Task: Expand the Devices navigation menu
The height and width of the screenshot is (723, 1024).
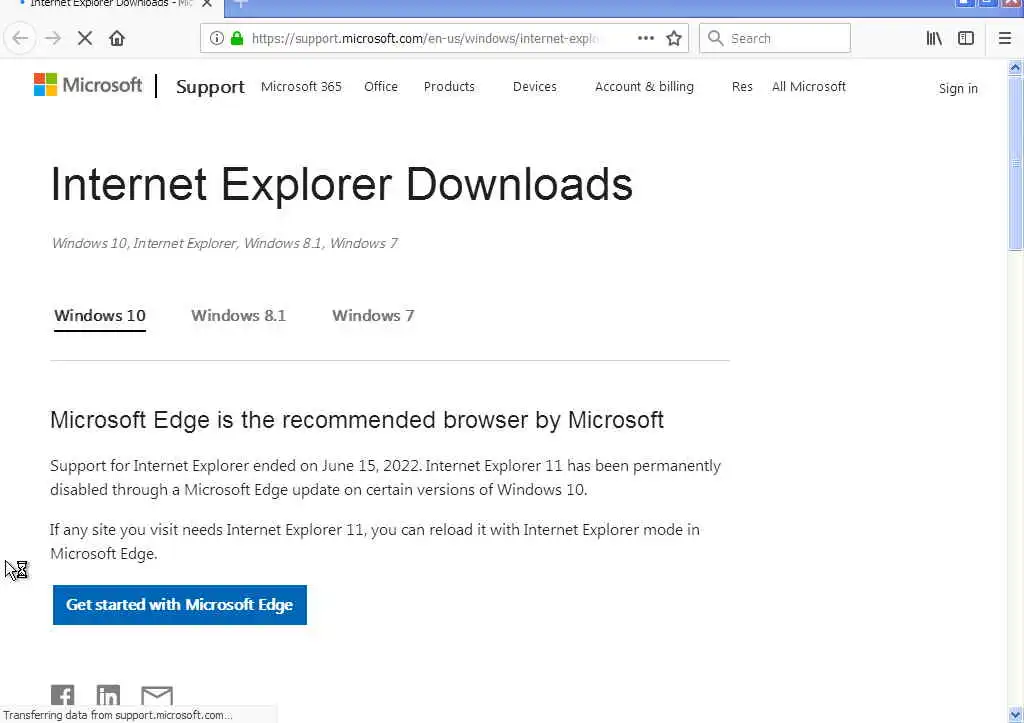Action: point(535,87)
